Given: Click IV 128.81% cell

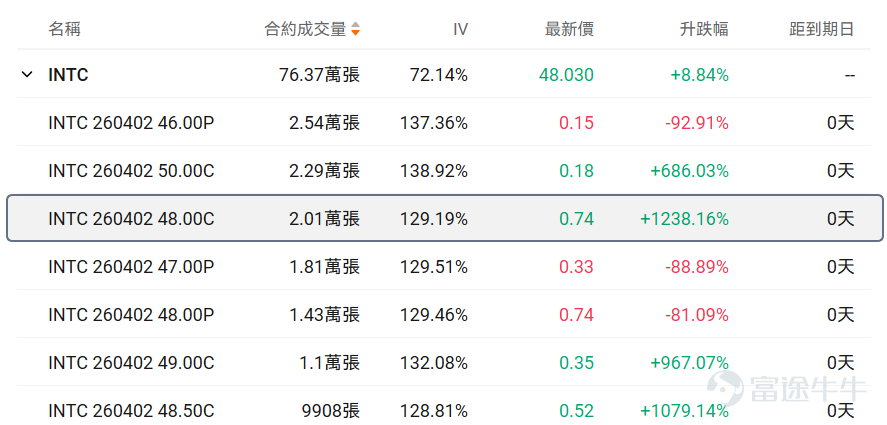Looking at the screenshot, I should click(434, 410).
